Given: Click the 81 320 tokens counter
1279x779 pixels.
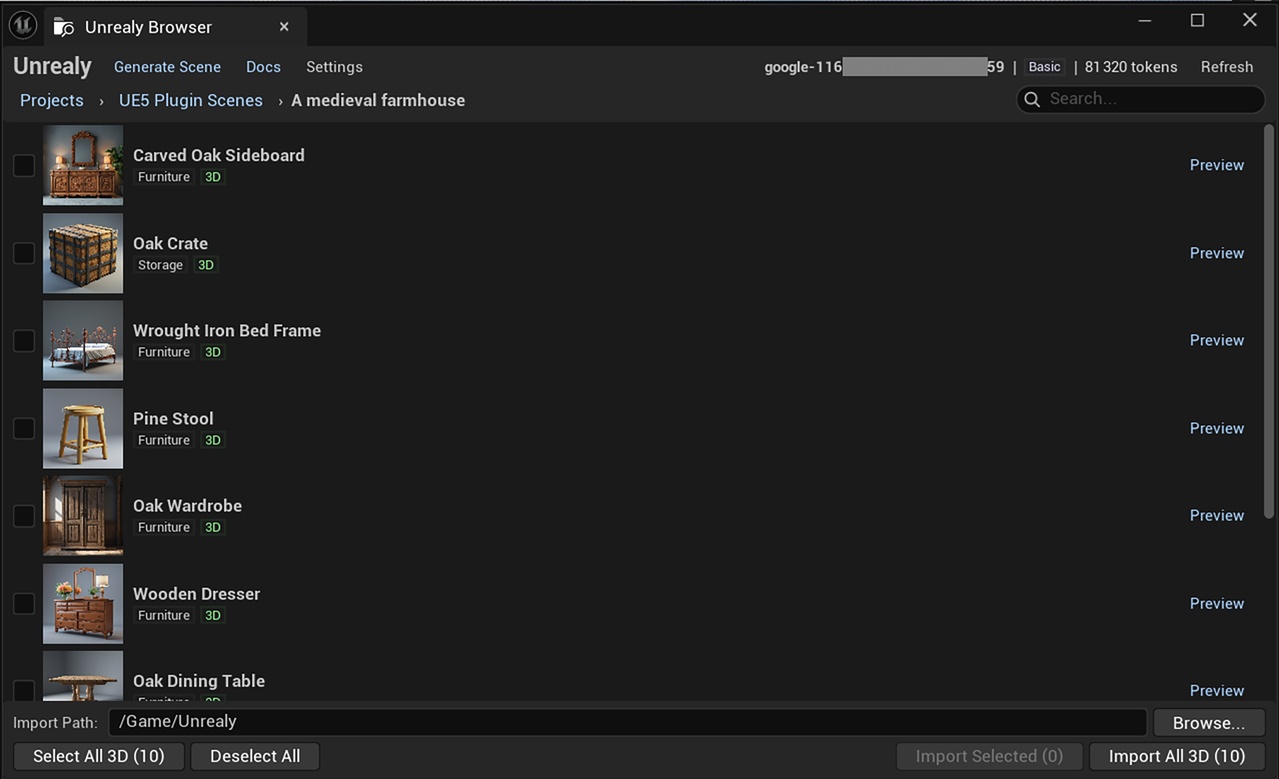Looking at the screenshot, I should coord(1131,67).
